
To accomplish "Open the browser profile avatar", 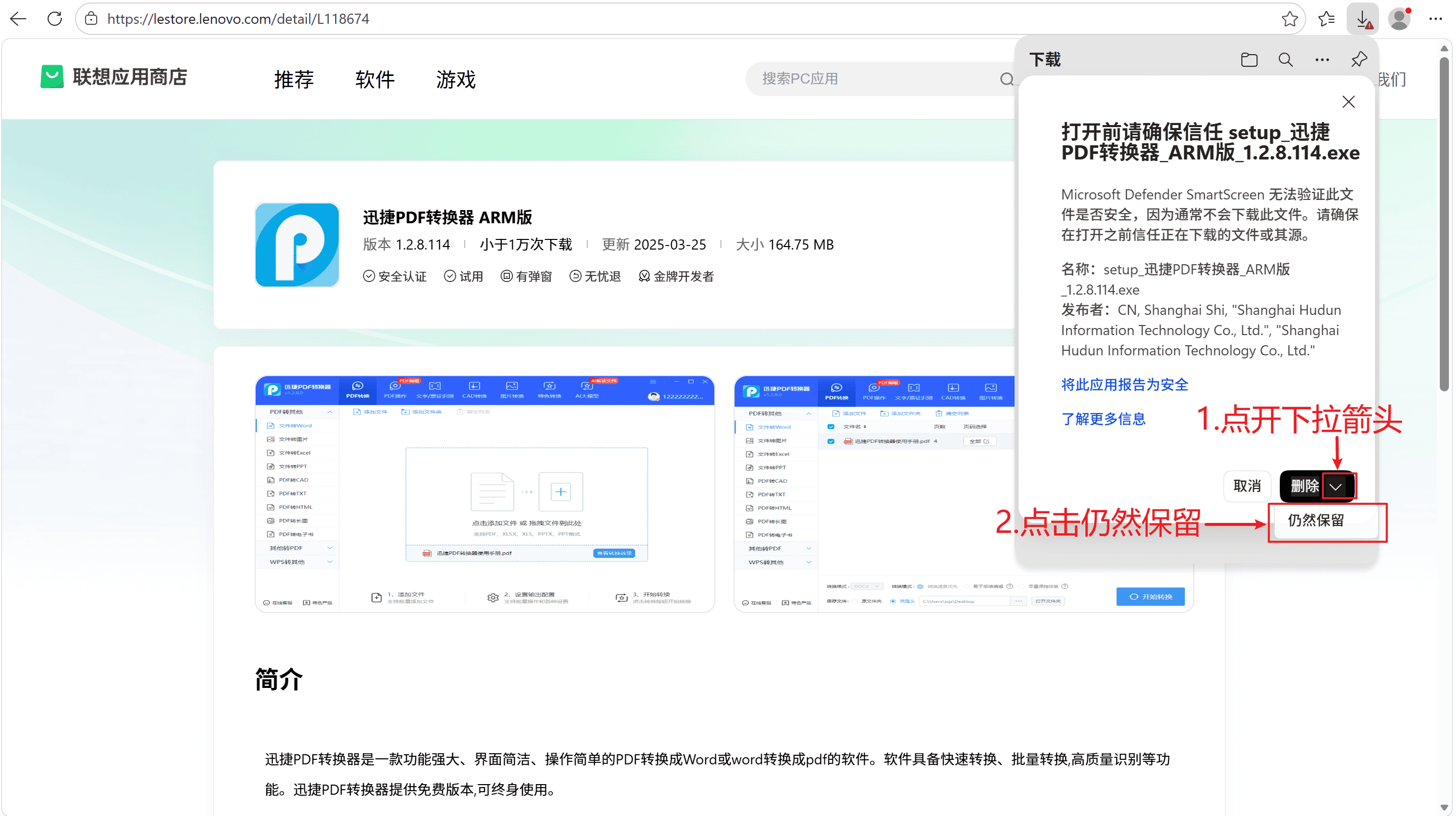I will pyautogui.click(x=1399, y=19).
